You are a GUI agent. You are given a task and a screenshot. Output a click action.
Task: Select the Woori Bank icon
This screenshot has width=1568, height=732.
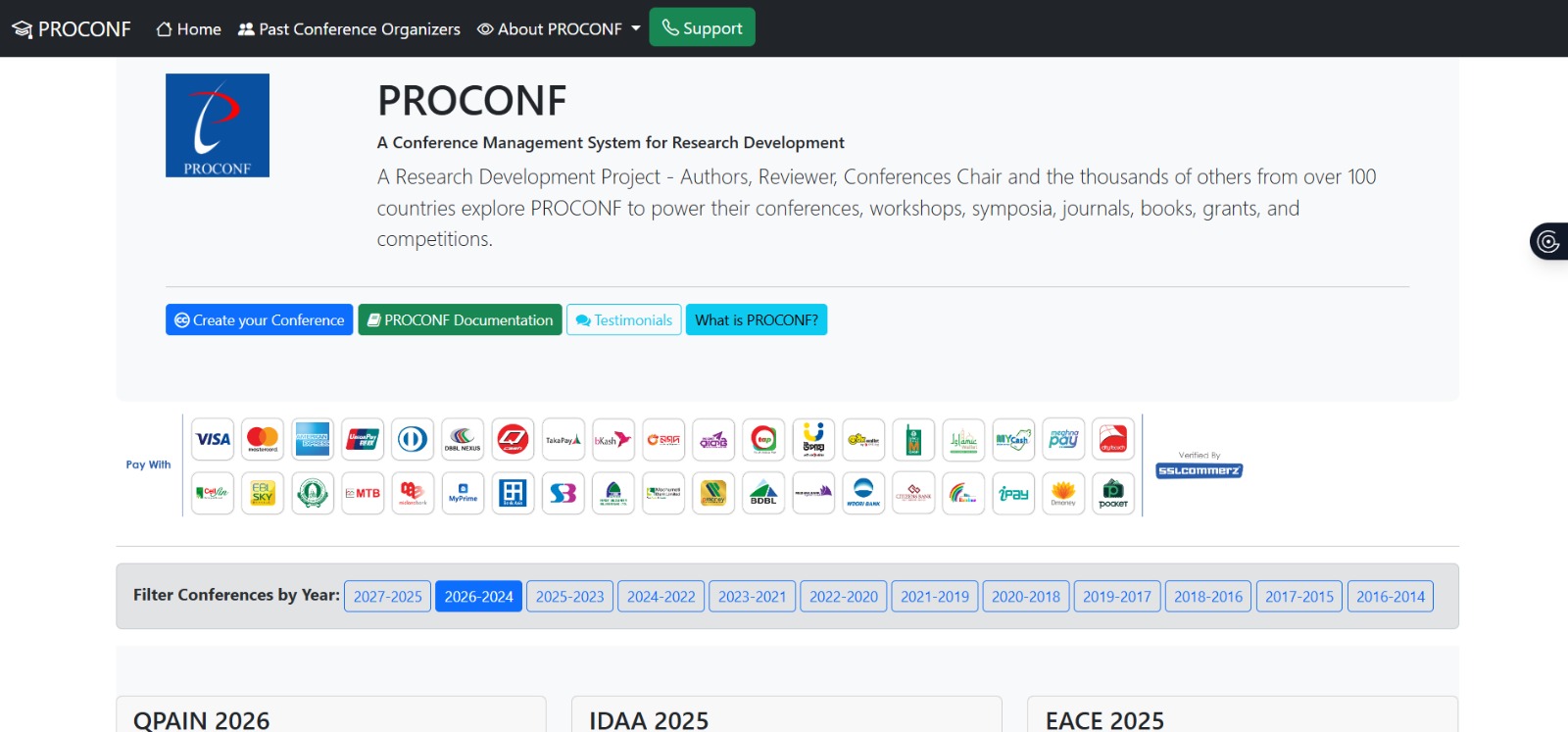click(863, 493)
